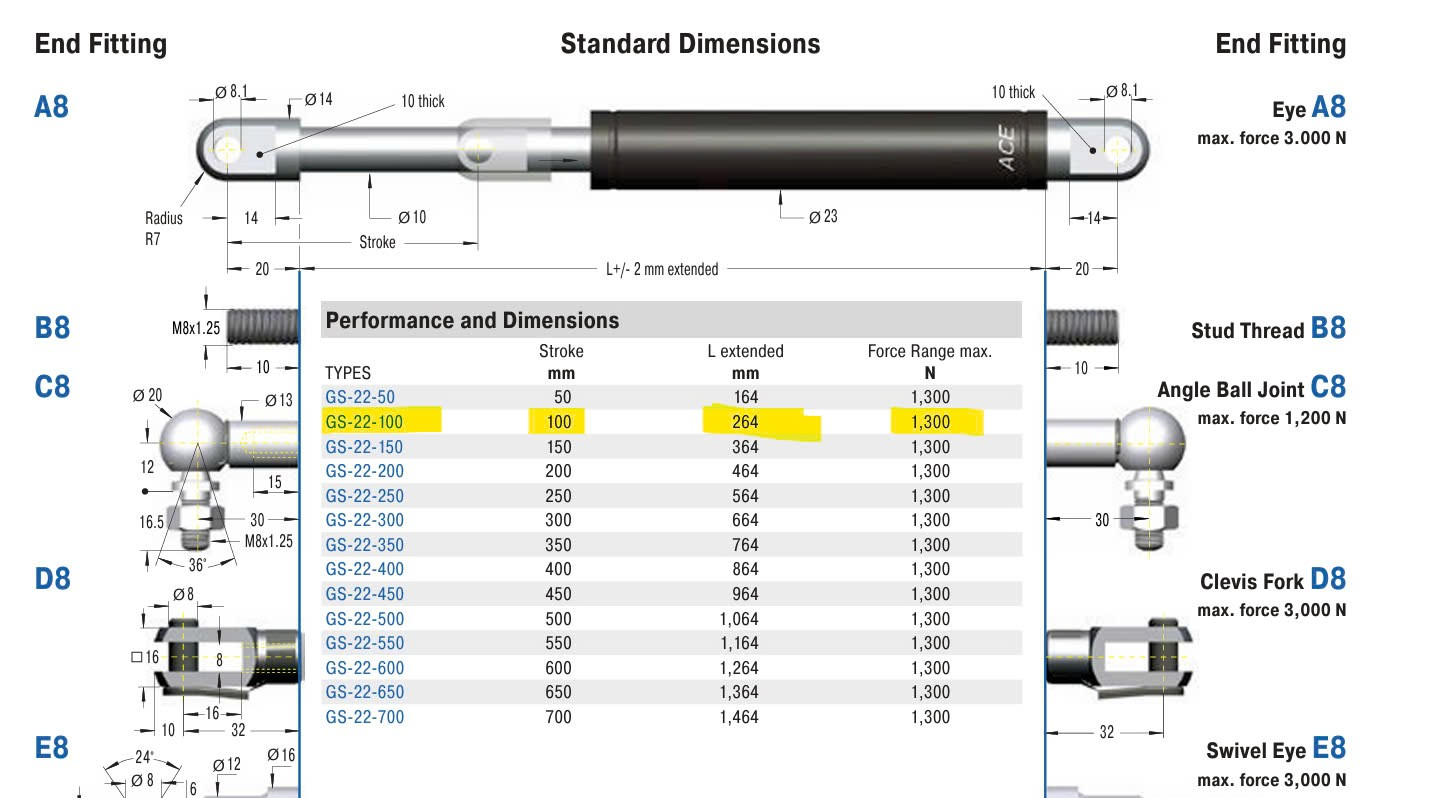Click stroke value 50 in the table

(x=561, y=397)
